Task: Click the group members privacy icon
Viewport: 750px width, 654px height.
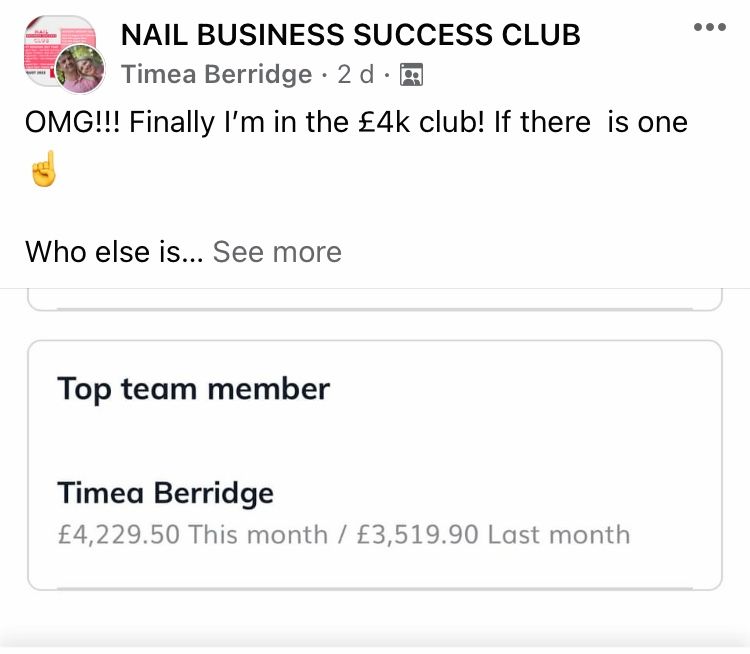Action: point(411,75)
